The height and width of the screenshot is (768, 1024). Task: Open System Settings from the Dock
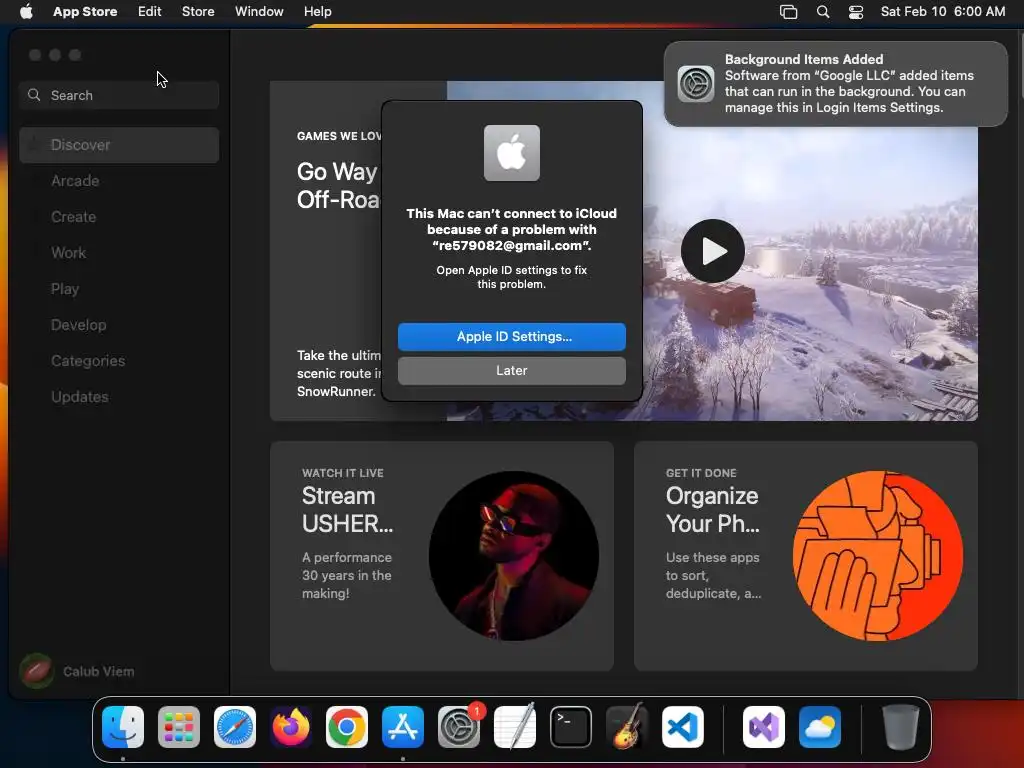click(458, 727)
